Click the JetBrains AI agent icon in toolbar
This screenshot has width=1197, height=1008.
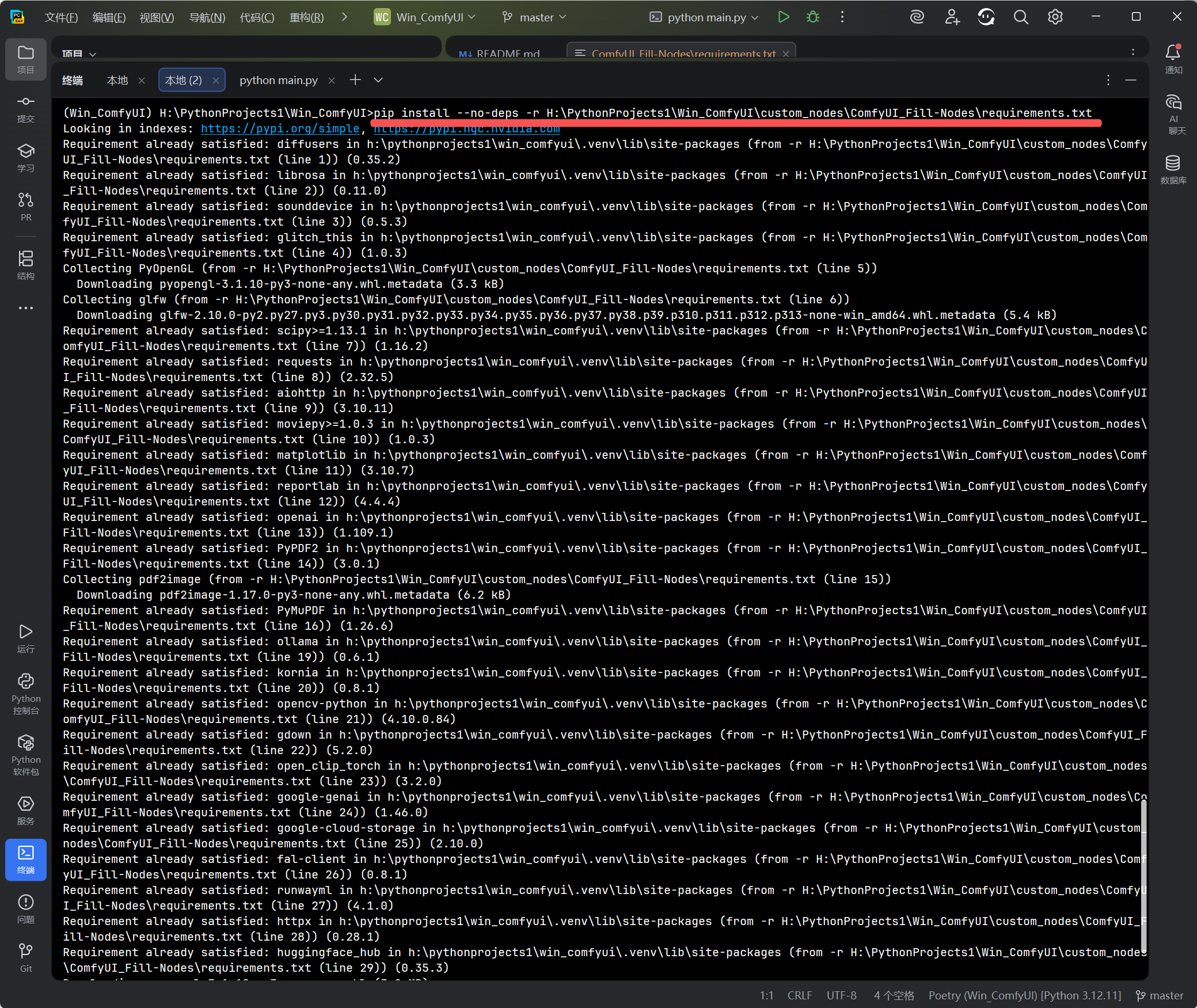click(x=986, y=17)
